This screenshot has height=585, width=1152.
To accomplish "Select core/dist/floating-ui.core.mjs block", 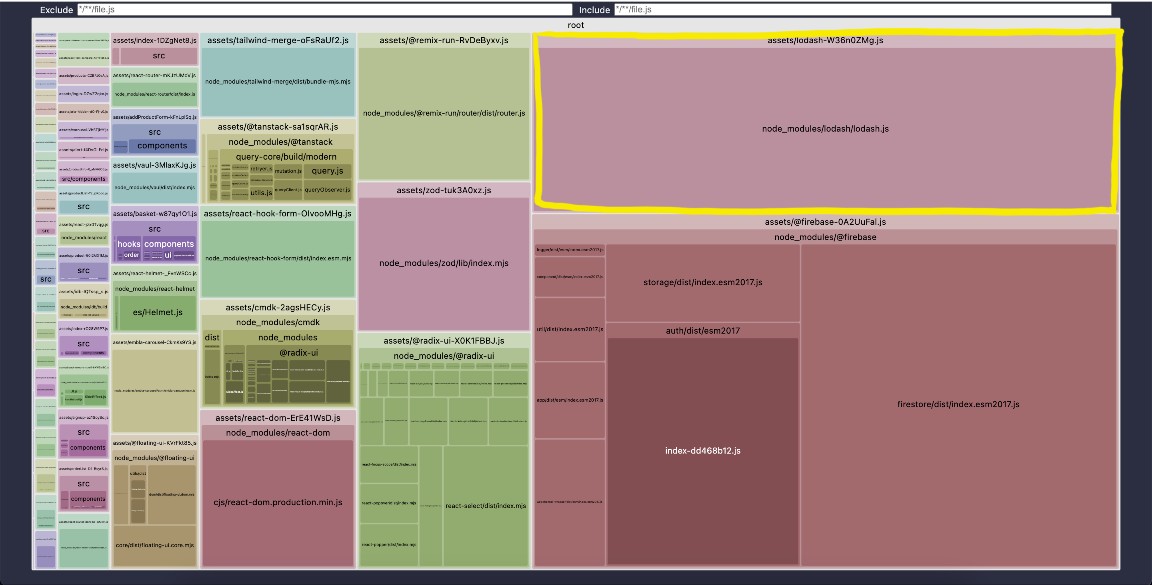I will [155, 545].
